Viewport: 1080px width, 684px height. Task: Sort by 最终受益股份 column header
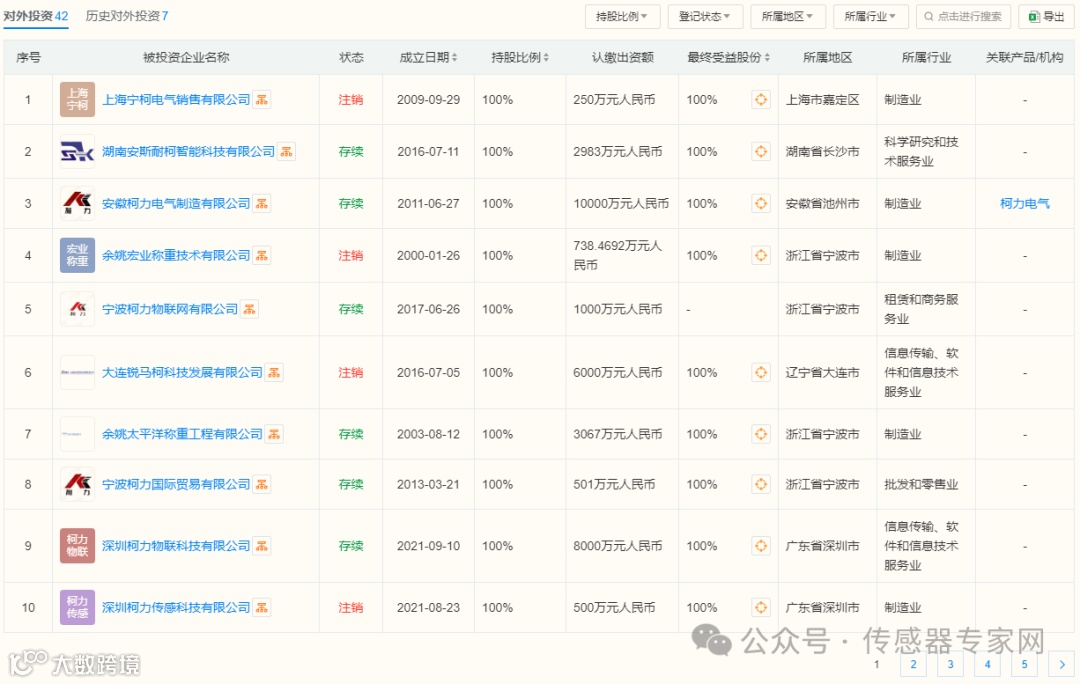[x=728, y=57]
